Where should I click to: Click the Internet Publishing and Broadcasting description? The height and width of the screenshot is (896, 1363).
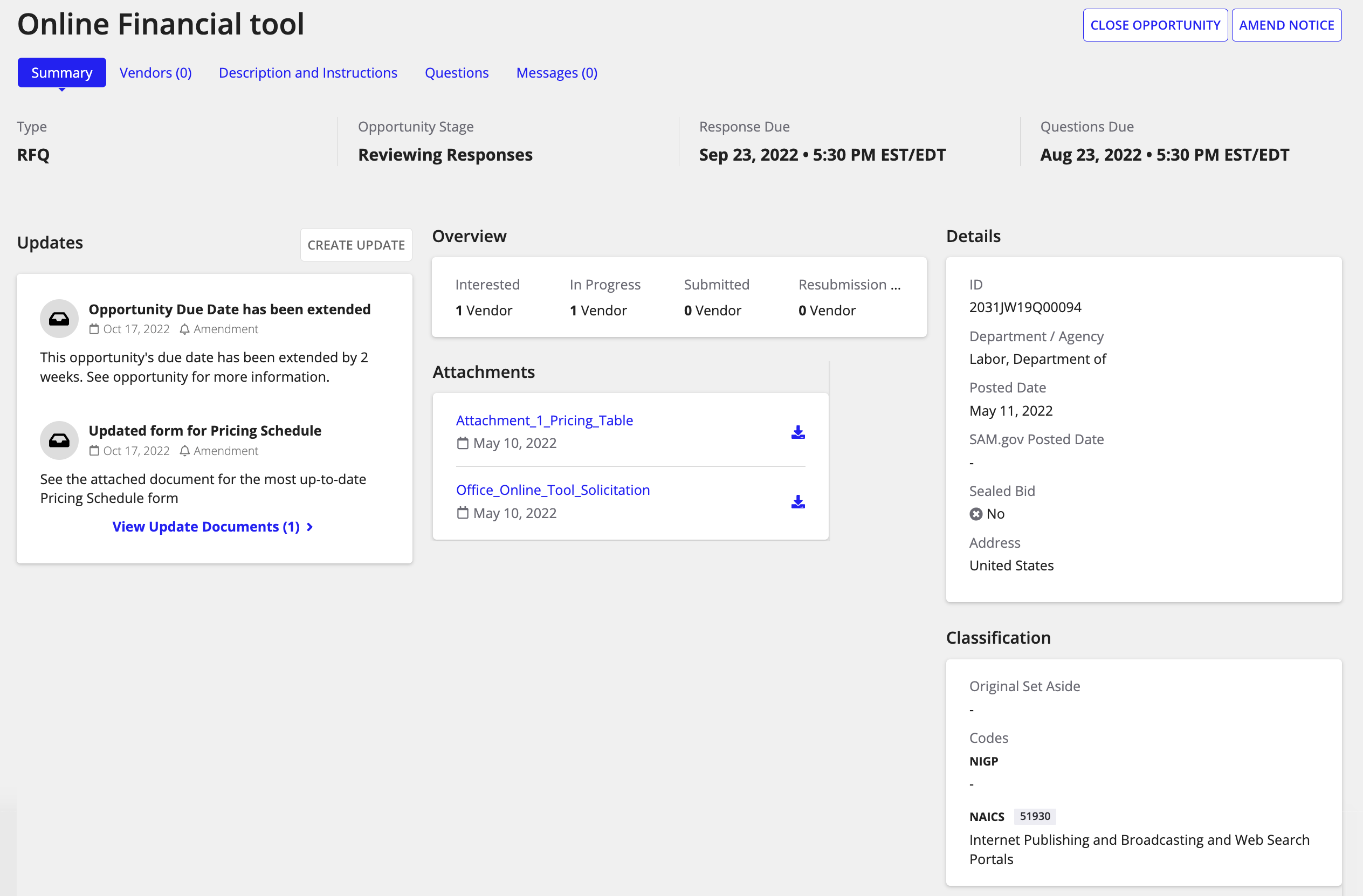1139,850
